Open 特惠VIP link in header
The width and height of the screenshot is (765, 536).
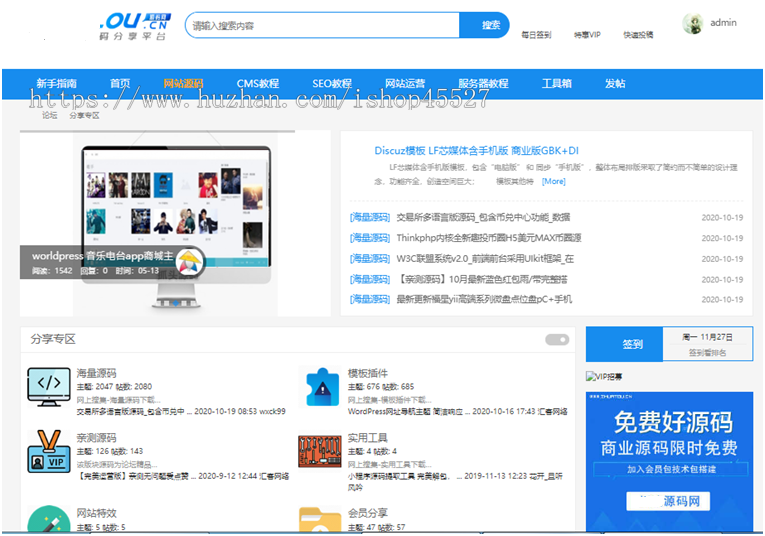587,35
